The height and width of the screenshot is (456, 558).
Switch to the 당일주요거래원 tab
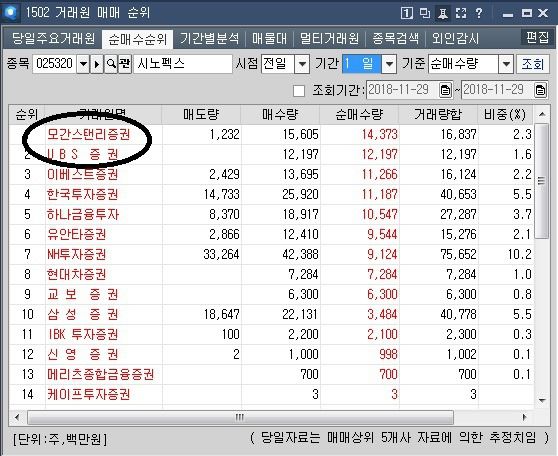pyautogui.click(x=53, y=38)
